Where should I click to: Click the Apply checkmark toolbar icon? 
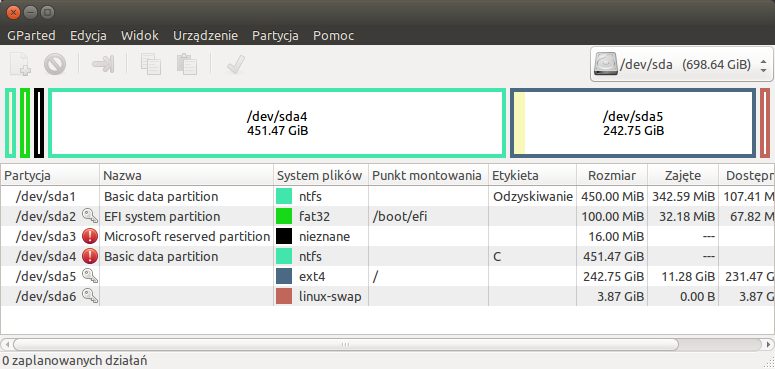pyautogui.click(x=236, y=64)
